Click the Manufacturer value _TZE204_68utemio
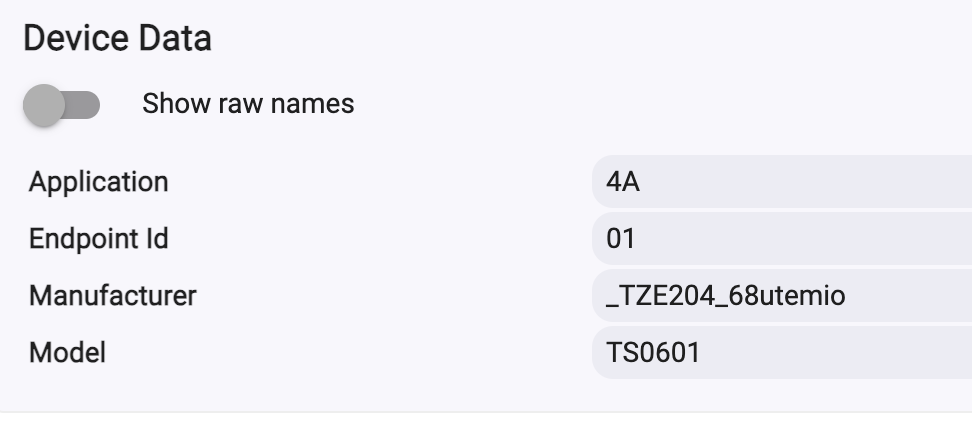Screen dimensions: 972x426 pos(725,296)
